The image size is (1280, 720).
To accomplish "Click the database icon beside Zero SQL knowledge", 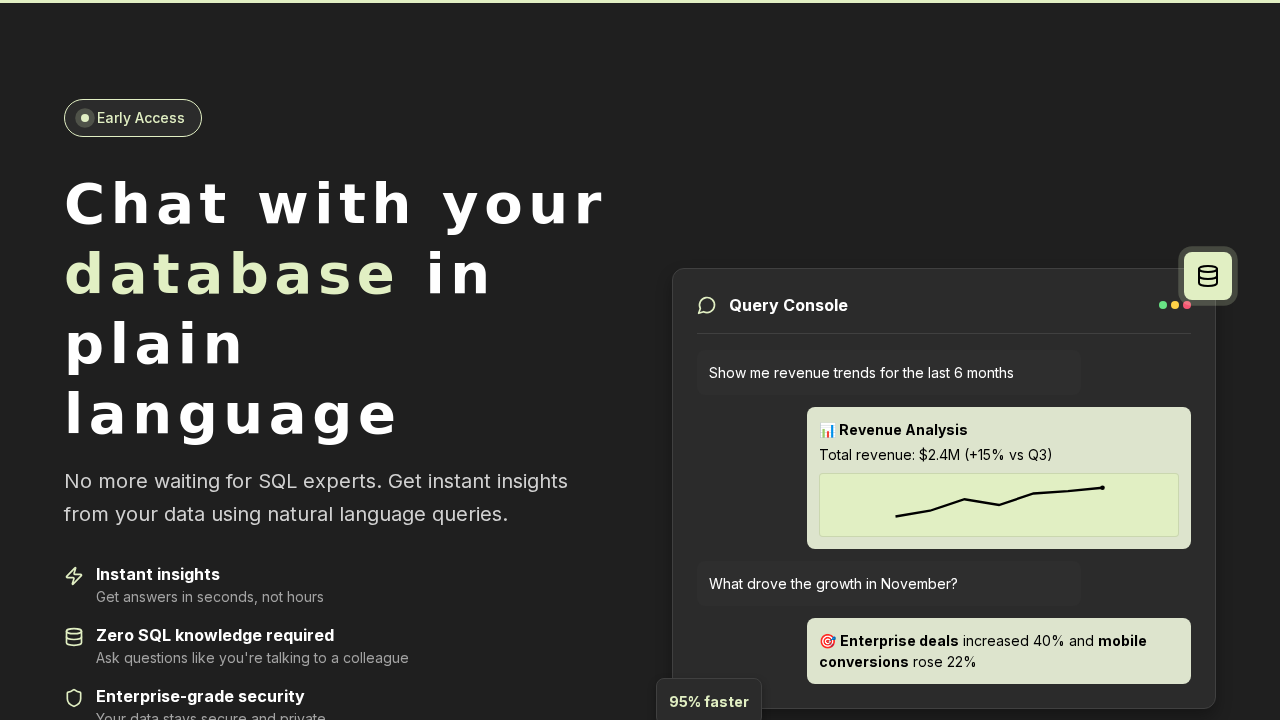I will (x=74, y=637).
